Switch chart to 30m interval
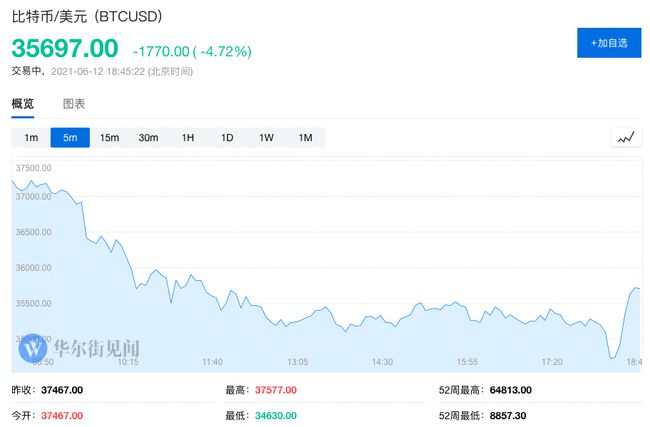The image size is (650, 427). click(x=148, y=138)
